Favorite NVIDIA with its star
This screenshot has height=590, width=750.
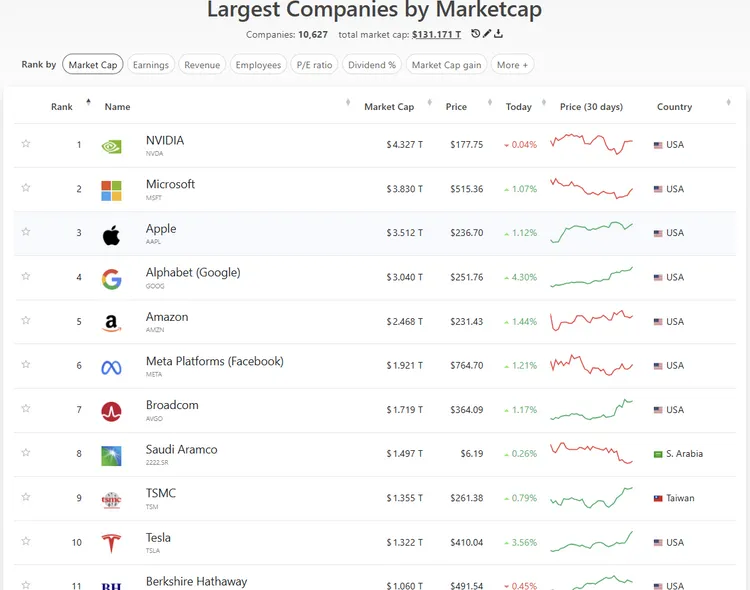pos(26,144)
